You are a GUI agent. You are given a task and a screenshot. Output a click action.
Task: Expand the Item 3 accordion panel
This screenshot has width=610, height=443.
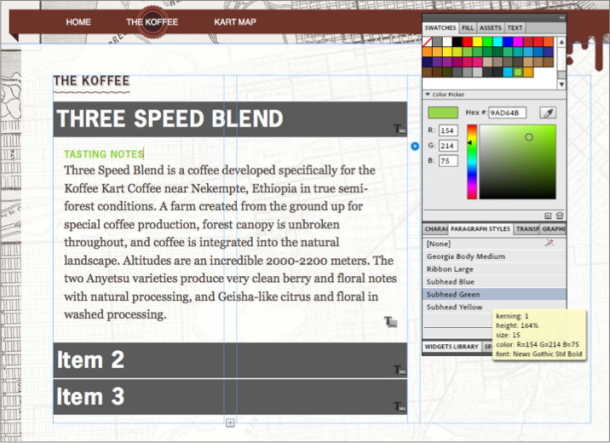(x=230, y=397)
